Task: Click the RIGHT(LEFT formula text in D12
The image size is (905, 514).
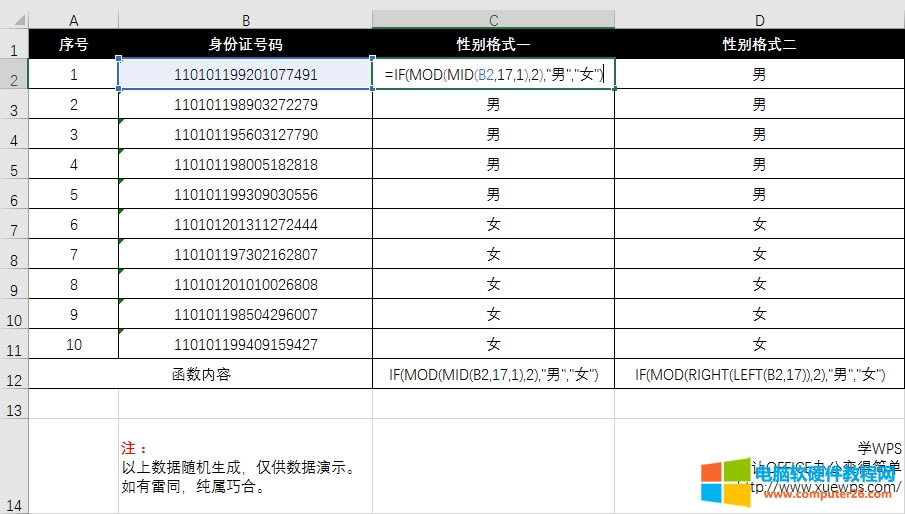Action: click(760, 374)
